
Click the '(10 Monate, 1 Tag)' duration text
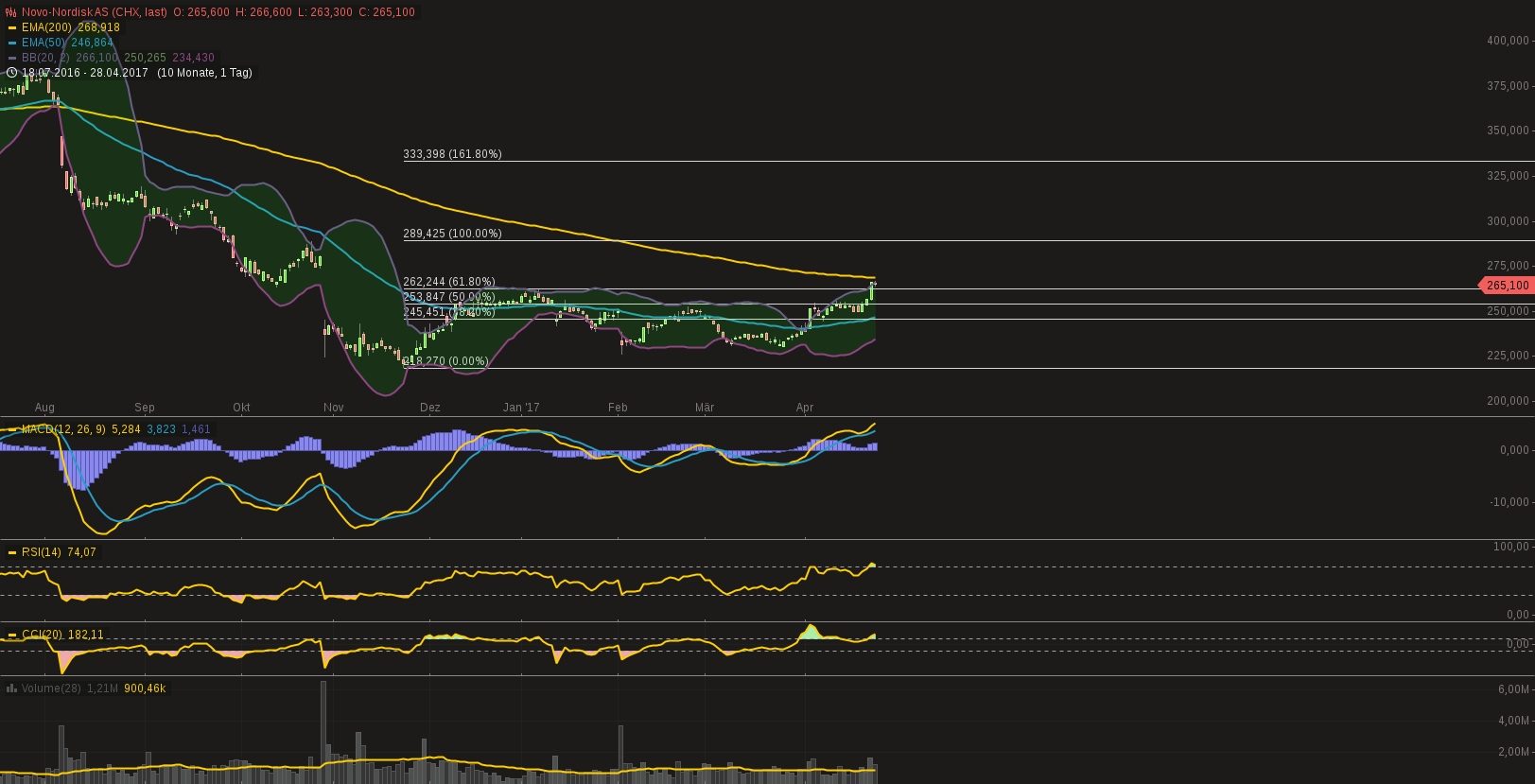coord(204,73)
